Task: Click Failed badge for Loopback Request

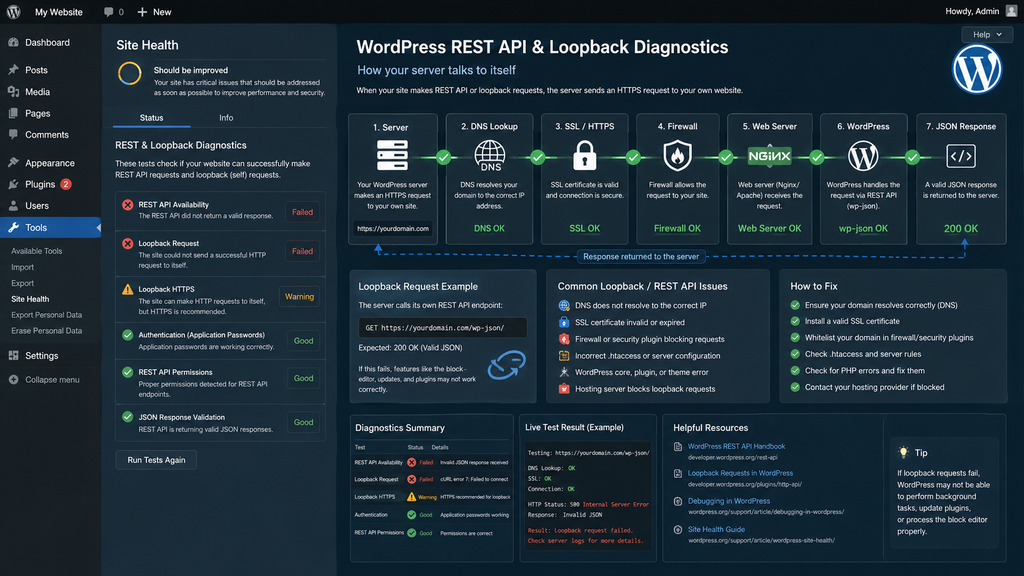Action: 302,251
